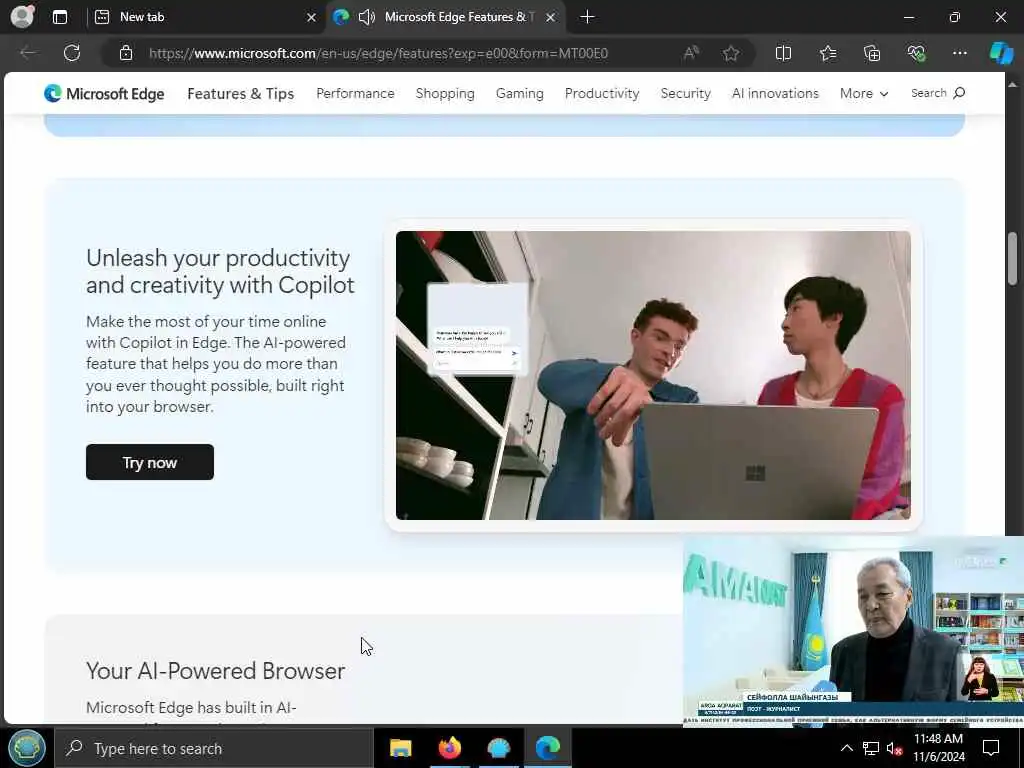The height and width of the screenshot is (768, 1024).
Task: Open the Productivity menu item
Action: tap(601, 93)
